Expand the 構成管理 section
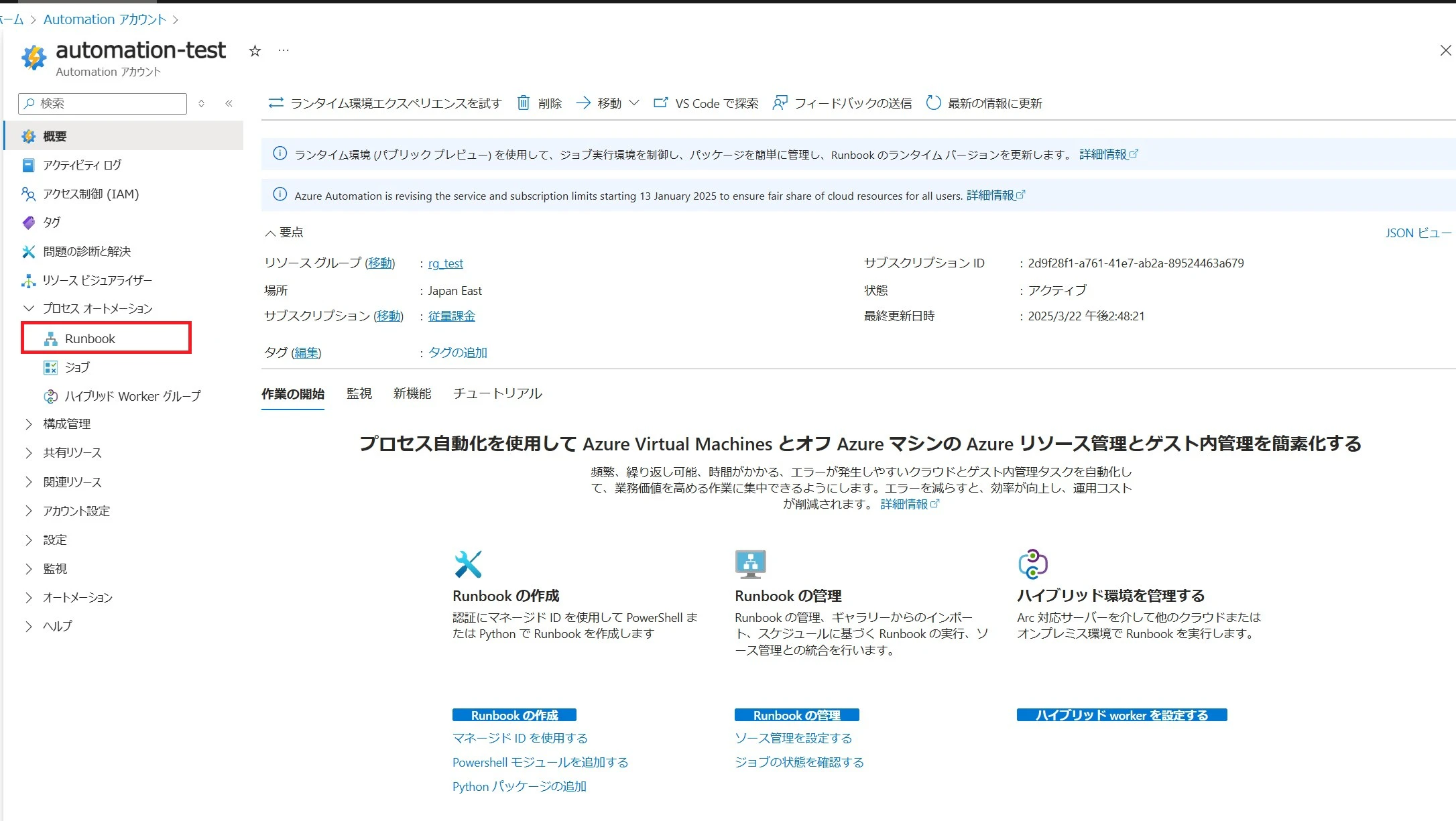The height and width of the screenshot is (821, 1456). coord(28,424)
